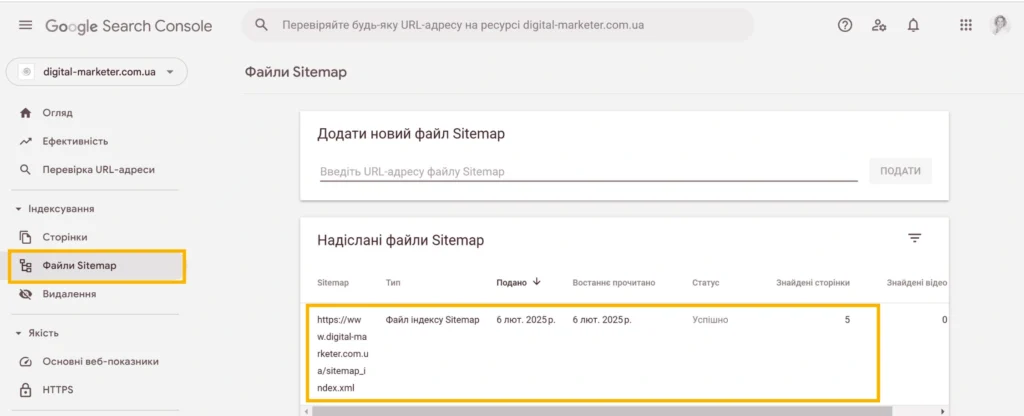Click the discovered pages value 5
The image size is (1024, 416).
coord(847,320)
